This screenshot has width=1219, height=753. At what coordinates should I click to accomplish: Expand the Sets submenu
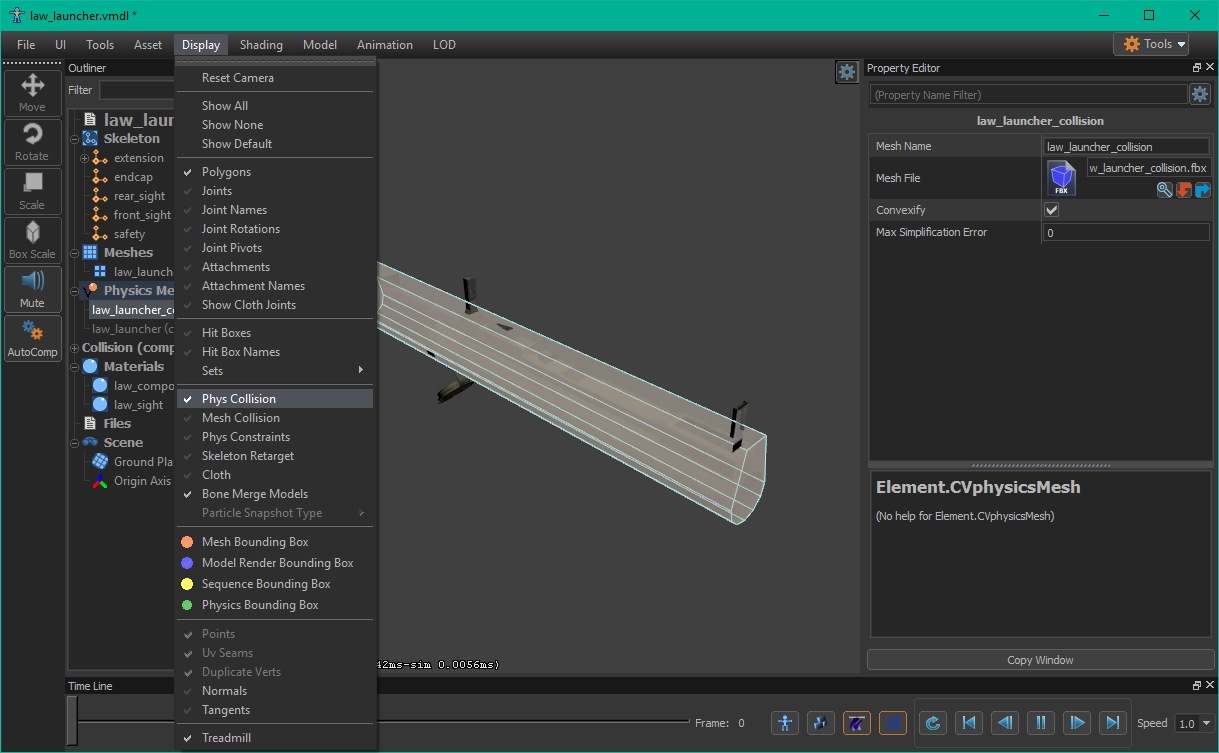pyautogui.click(x=274, y=371)
